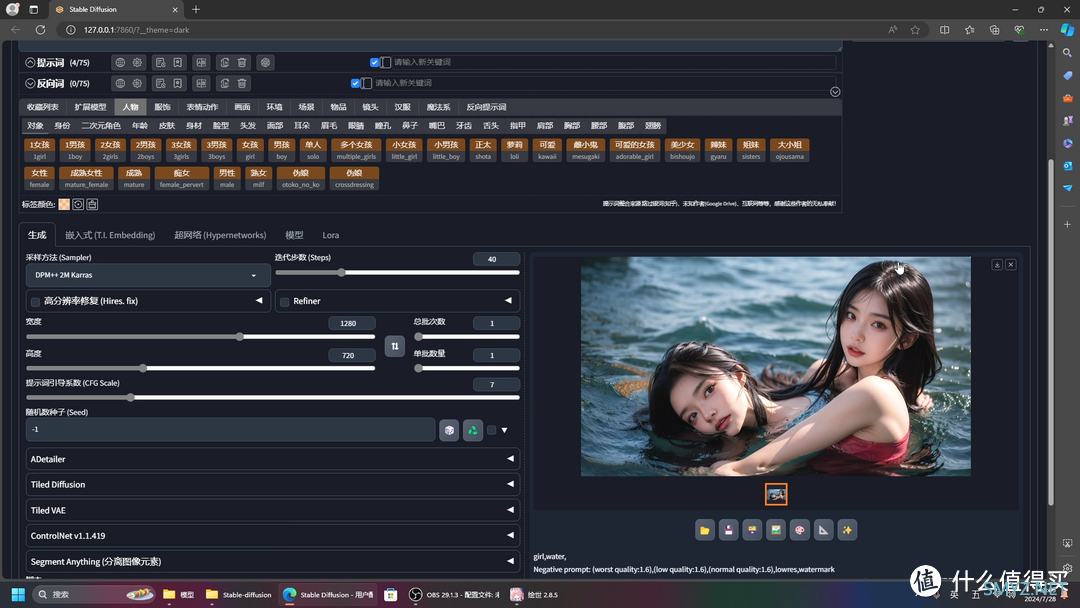The height and width of the screenshot is (608, 1080).
Task: Open the 超网络 (Hypernetworks) tab
Action: click(220, 235)
